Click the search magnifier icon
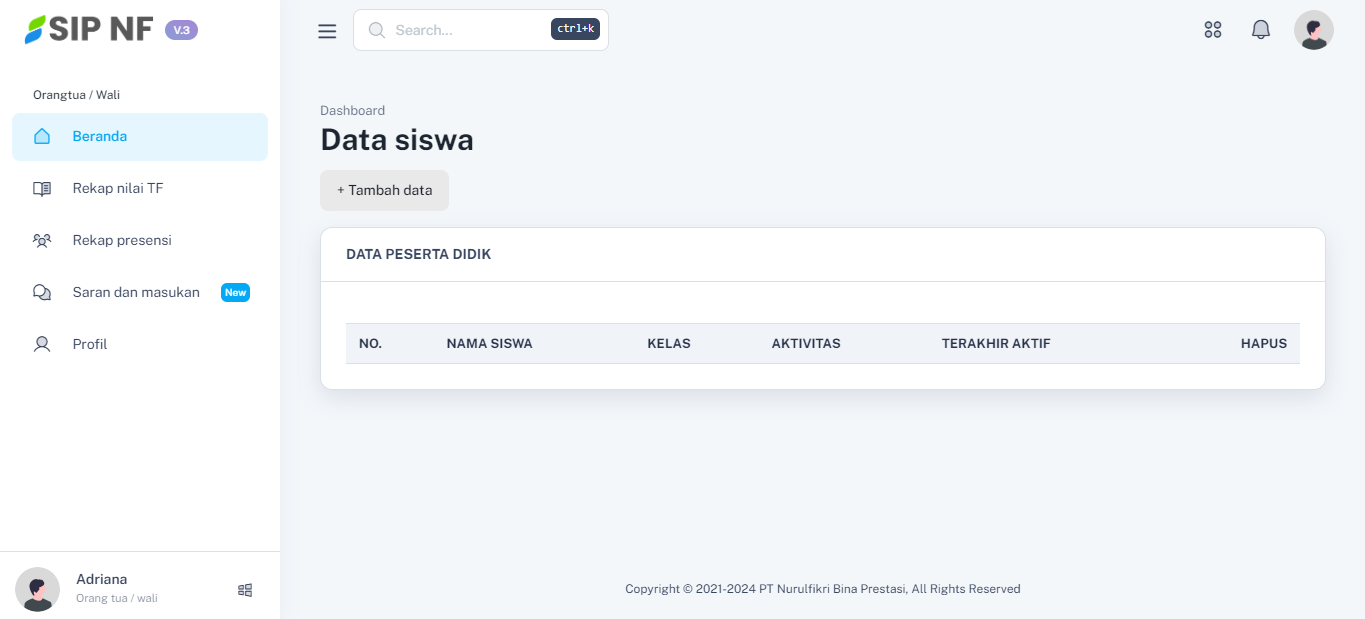This screenshot has height=619, width=1365. pos(377,30)
